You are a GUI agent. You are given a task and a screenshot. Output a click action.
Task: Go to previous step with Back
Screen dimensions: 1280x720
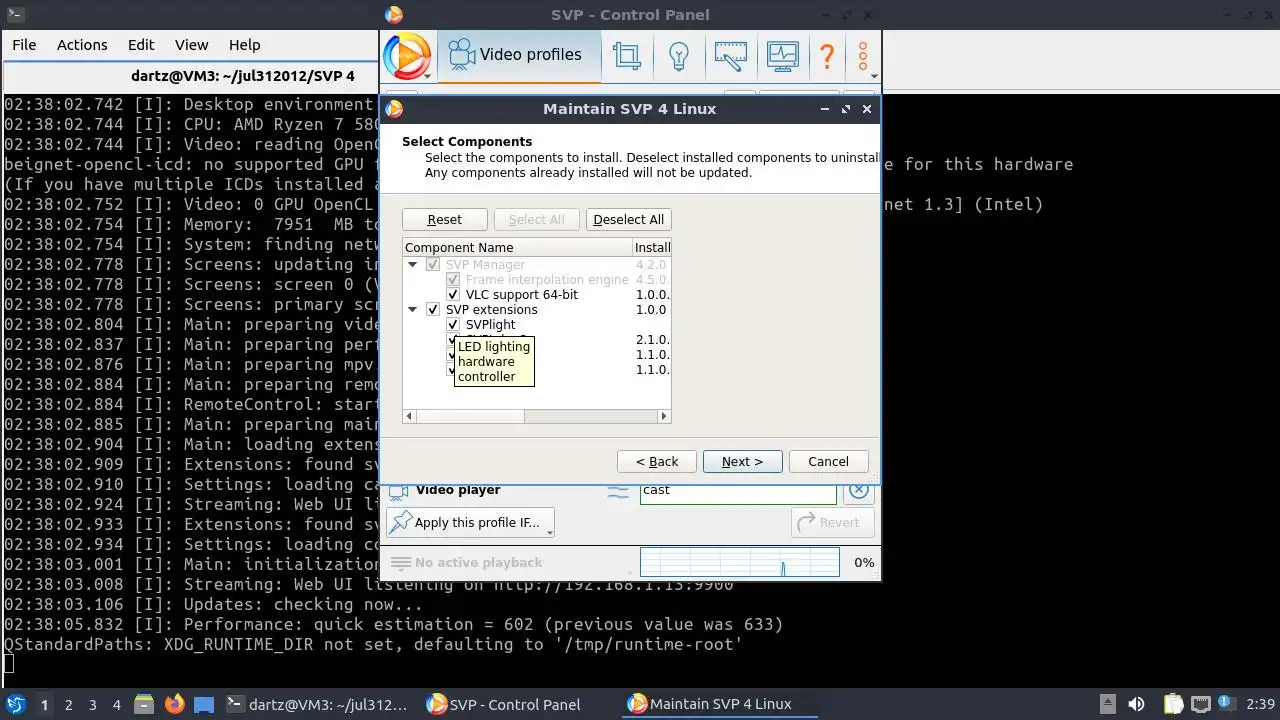click(656, 461)
